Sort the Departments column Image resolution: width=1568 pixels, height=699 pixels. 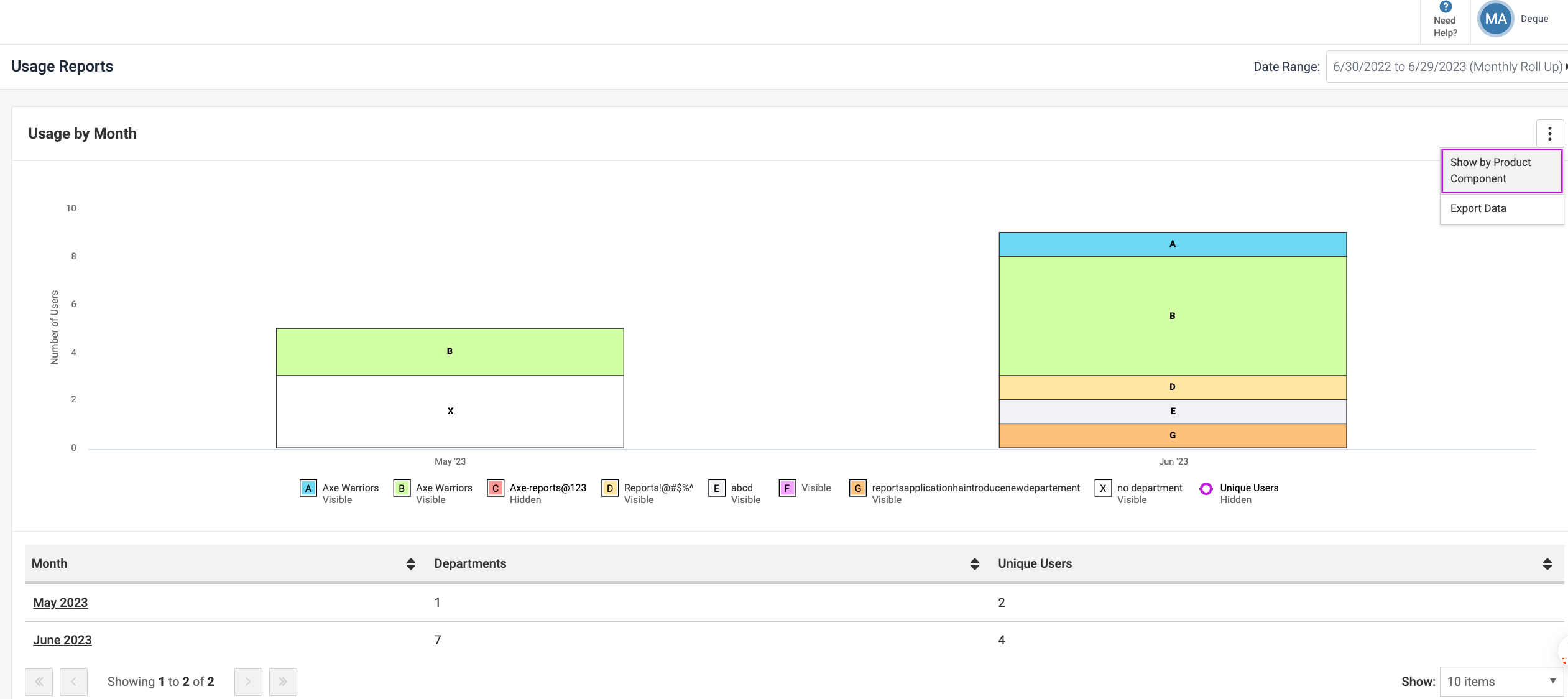pyautogui.click(x=974, y=564)
